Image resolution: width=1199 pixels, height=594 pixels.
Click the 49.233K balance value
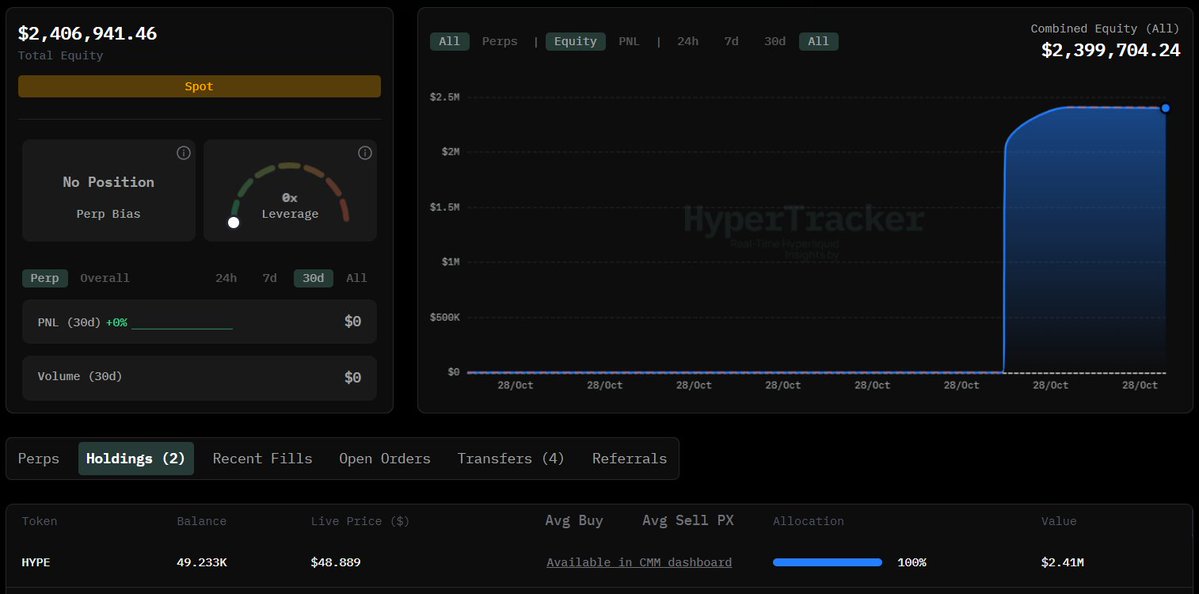(x=202, y=563)
